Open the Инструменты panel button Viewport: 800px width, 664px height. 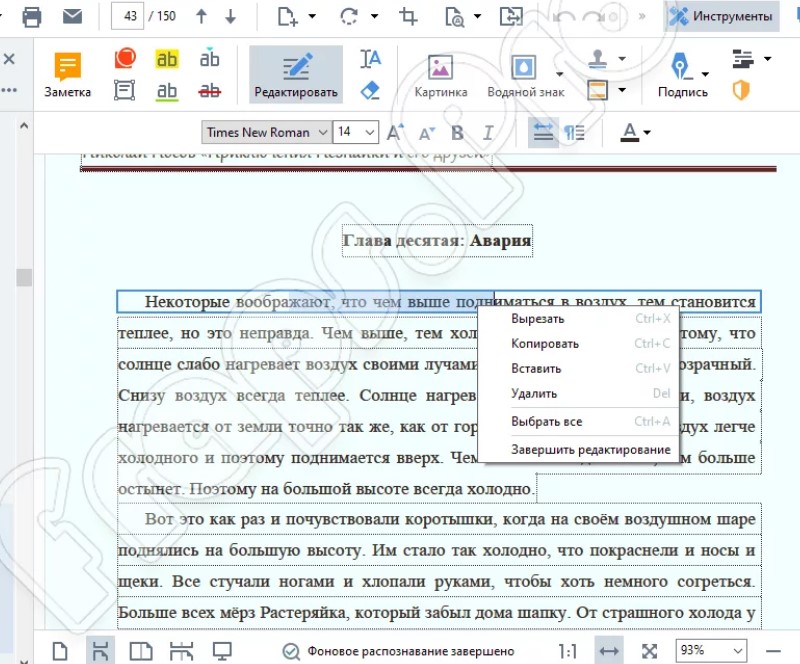(x=722, y=16)
